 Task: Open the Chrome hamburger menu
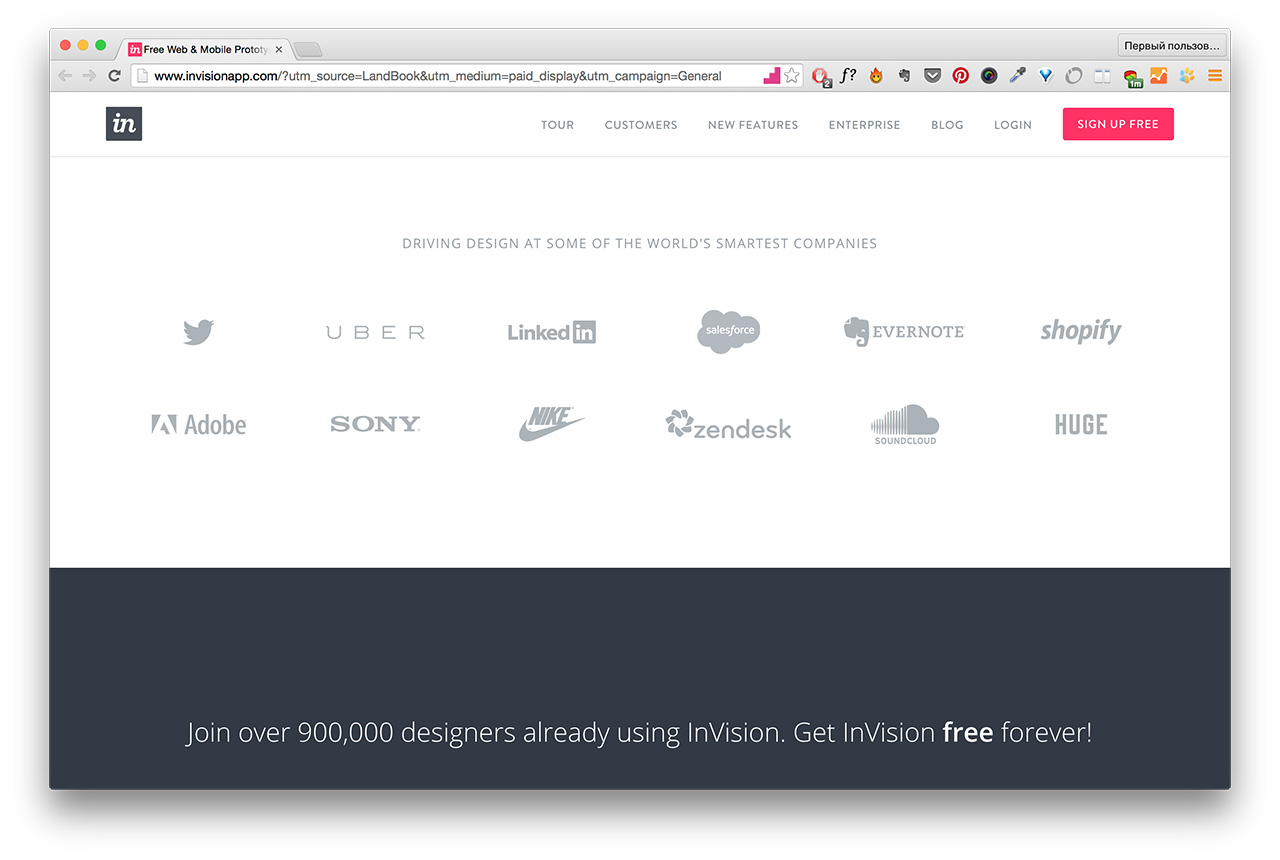[x=1215, y=75]
